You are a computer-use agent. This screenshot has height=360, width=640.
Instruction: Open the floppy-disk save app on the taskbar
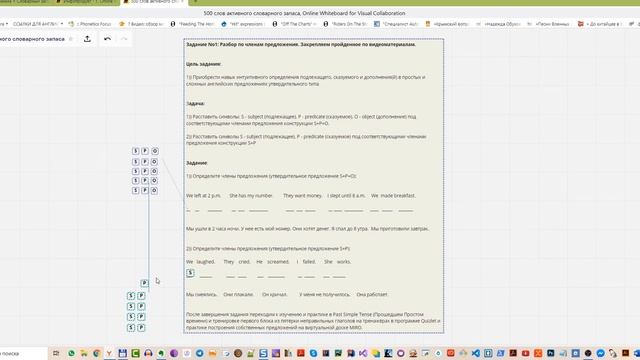coord(122,353)
